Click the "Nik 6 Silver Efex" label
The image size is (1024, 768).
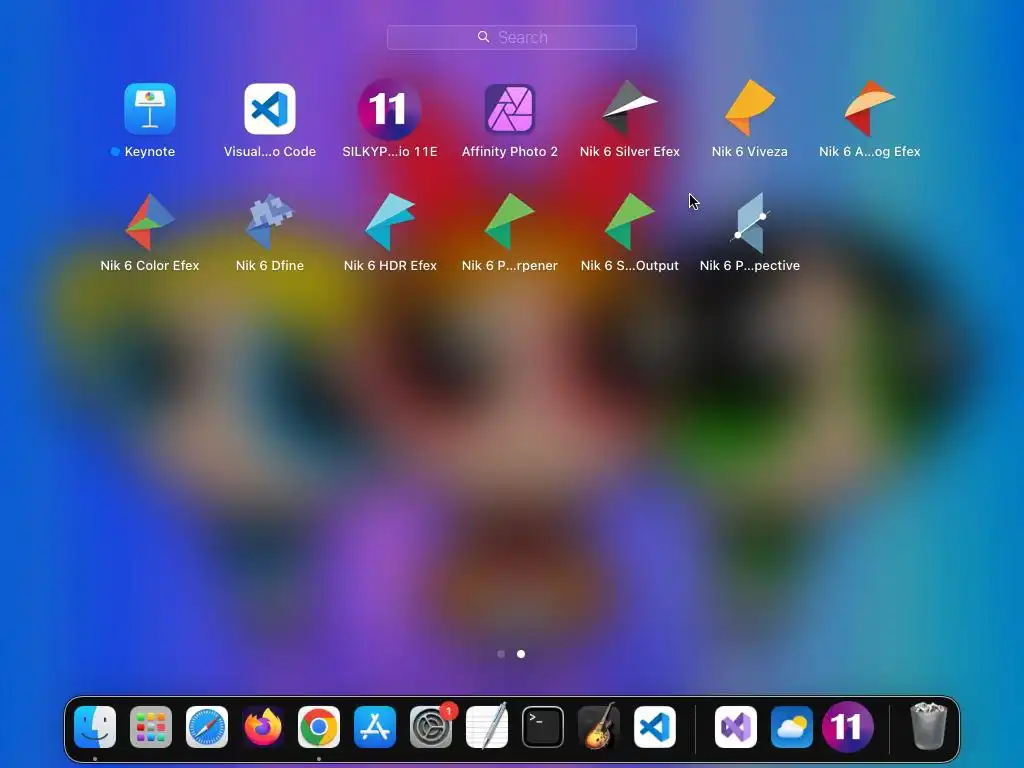[x=630, y=152]
